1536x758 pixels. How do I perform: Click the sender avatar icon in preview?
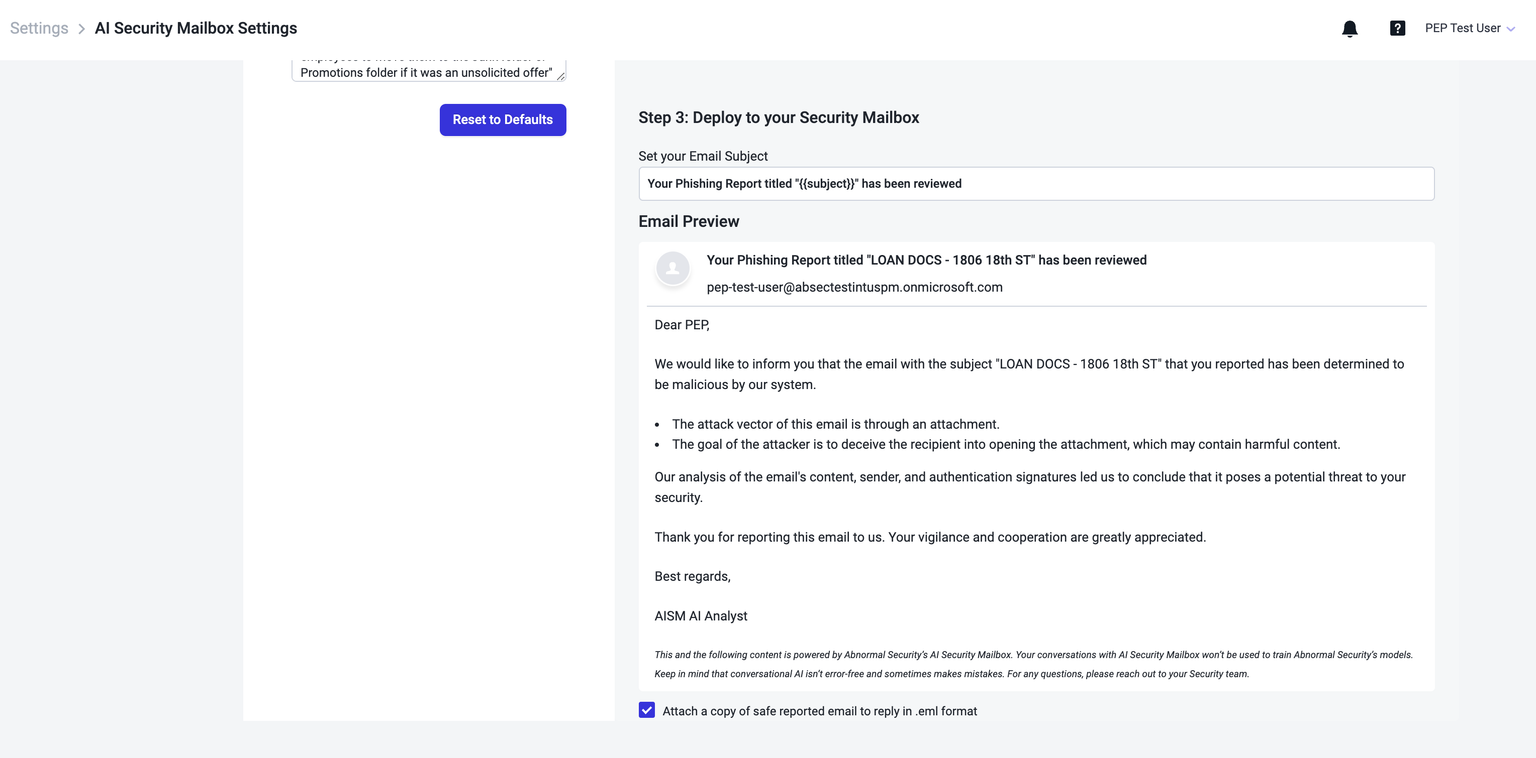(x=672, y=268)
